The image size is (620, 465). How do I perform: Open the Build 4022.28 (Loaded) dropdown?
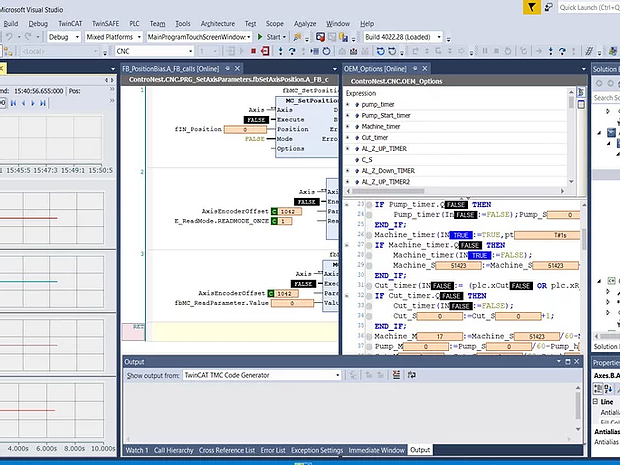(x=403, y=37)
